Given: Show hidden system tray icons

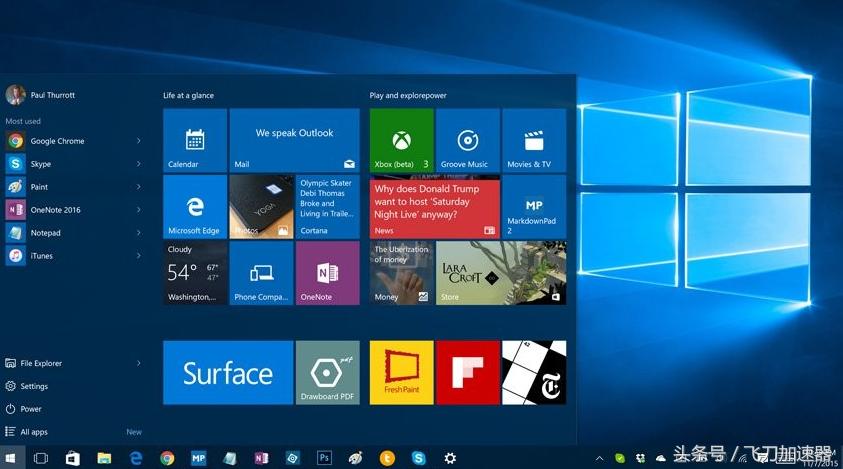Looking at the screenshot, I should [599, 458].
